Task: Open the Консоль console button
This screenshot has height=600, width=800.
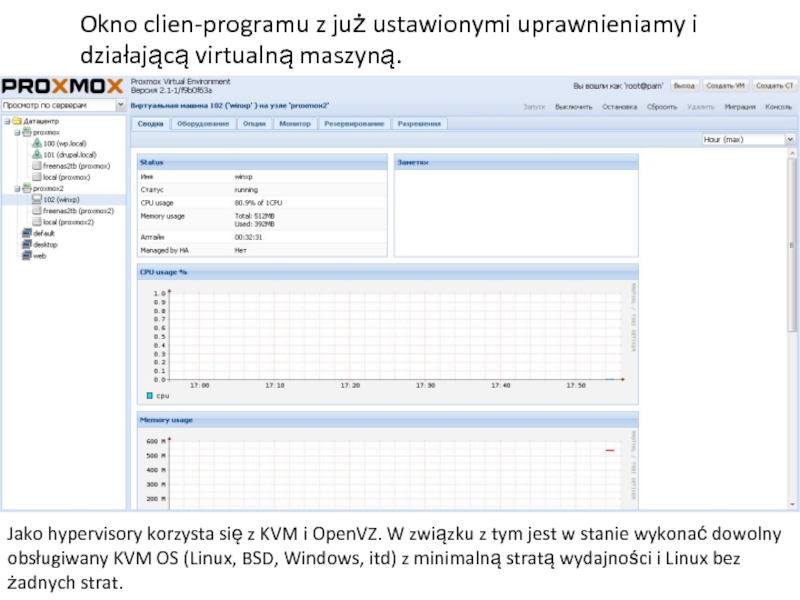Action: pyautogui.click(x=778, y=107)
